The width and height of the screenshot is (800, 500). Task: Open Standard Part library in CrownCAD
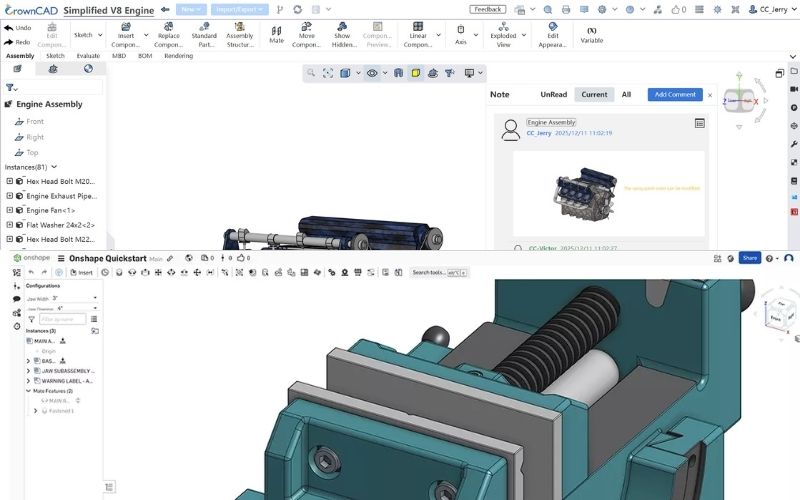coord(204,35)
